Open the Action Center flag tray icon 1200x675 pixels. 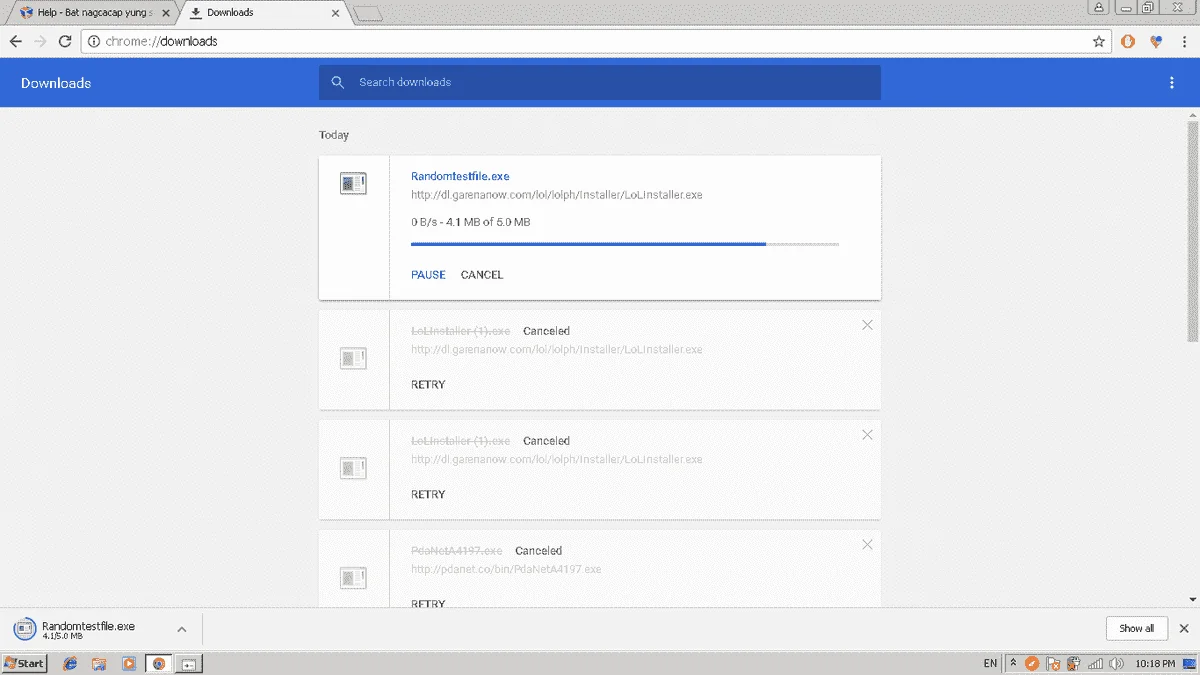[1052, 663]
